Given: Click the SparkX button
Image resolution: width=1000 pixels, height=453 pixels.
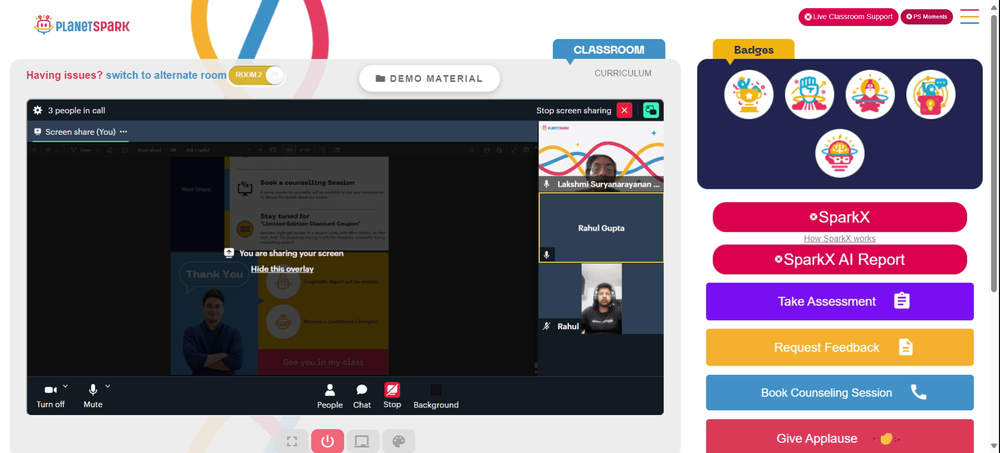Looking at the screenshot, I should click(839, 217).
